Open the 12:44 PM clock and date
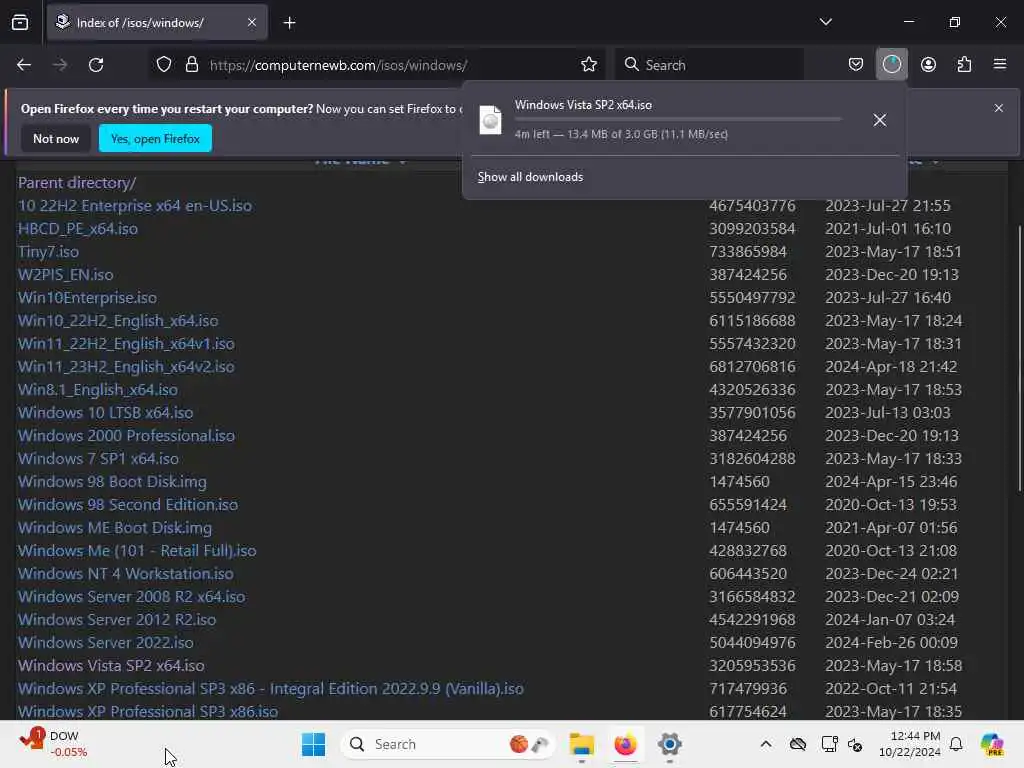This screenshot has width=1024, height=768. pos(910,744)
